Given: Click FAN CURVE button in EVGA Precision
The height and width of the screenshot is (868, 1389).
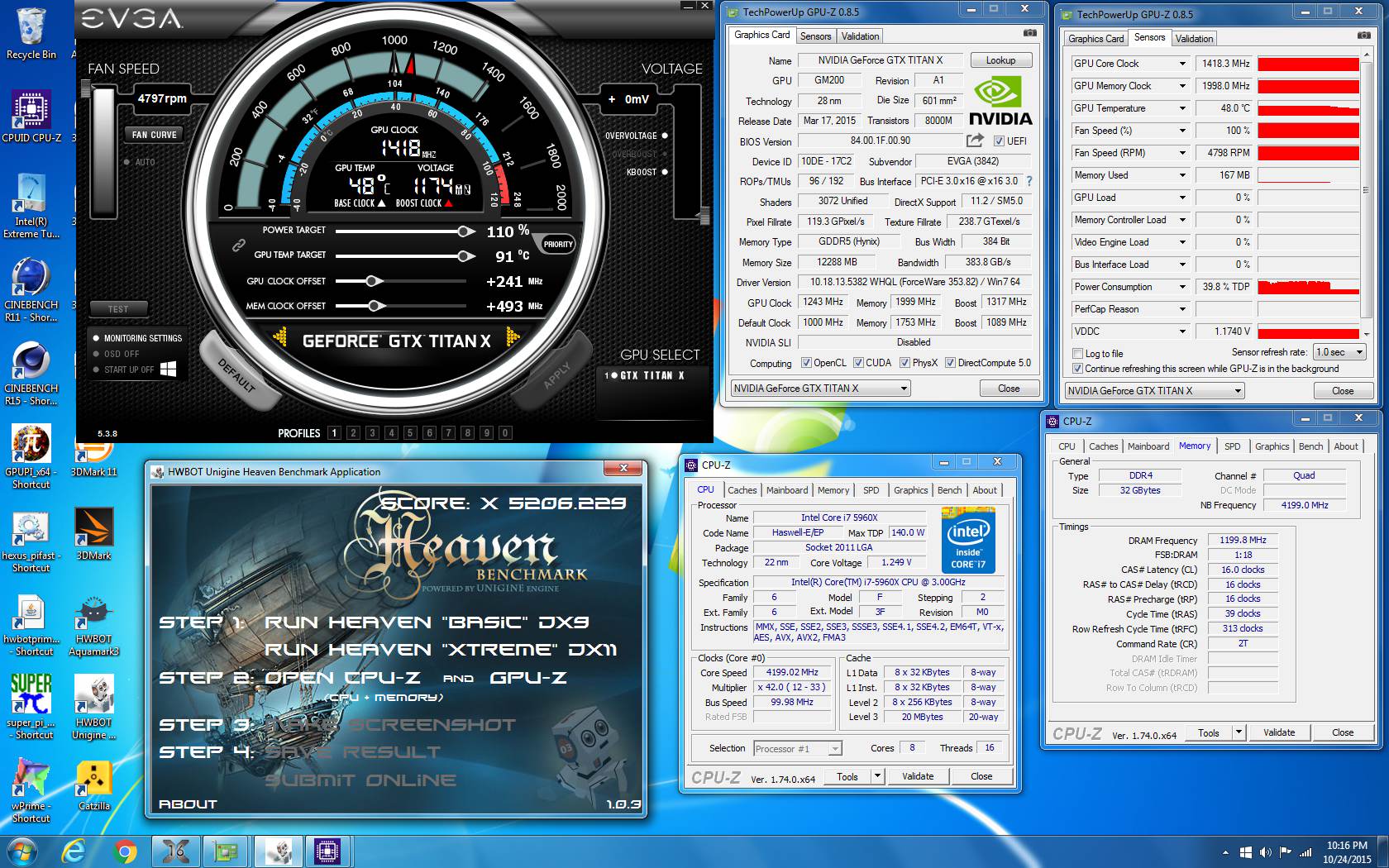Looking at the screenshot, I should click(x=154, y=135).
